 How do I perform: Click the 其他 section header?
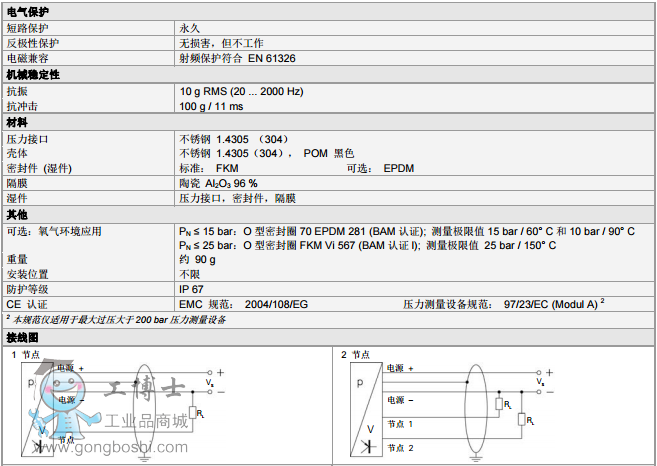(x=17, y=215)
